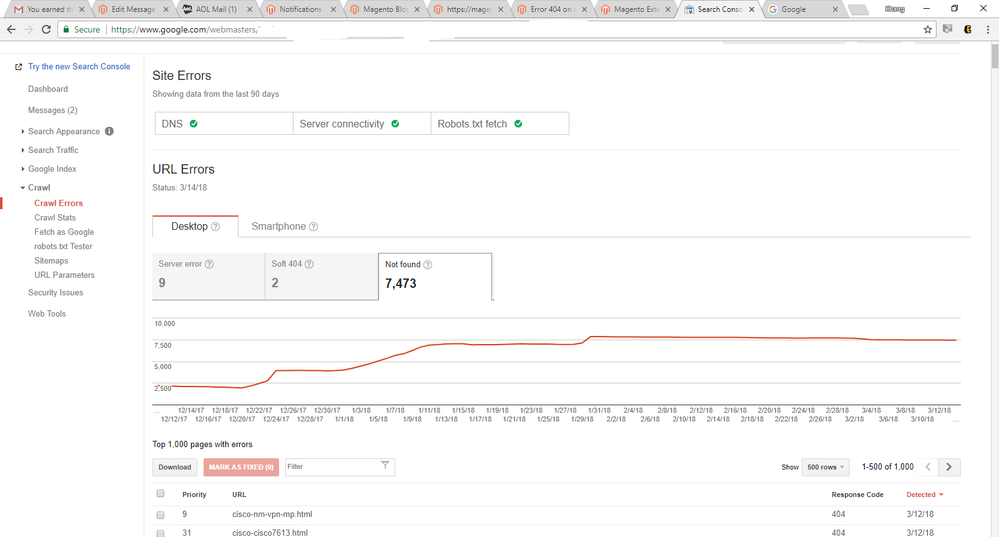Click the help icon next to Desktop tab
Viewport: 999px width, 537px height.
(216, 227)
